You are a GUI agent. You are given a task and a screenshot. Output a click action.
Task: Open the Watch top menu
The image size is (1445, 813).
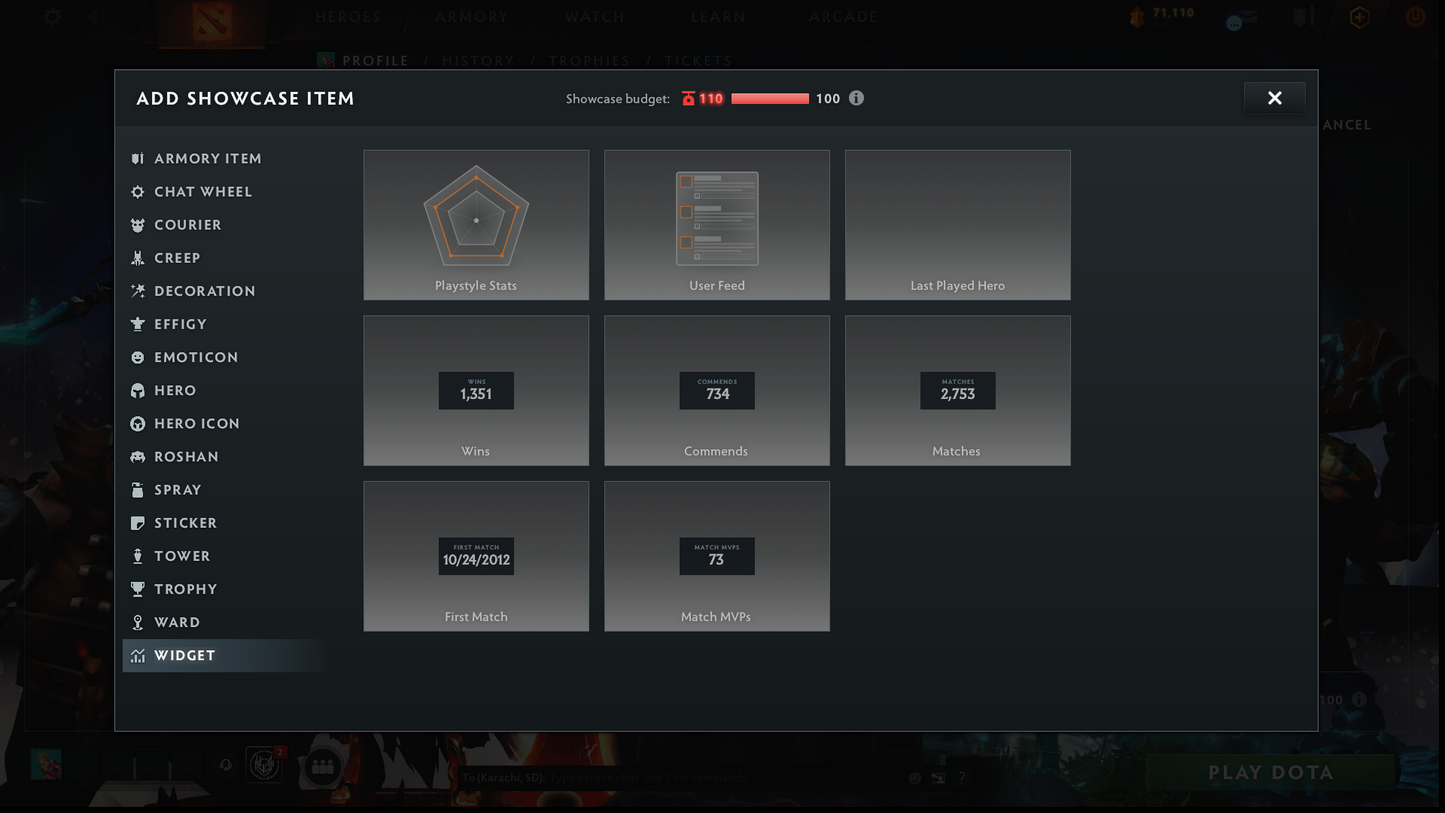pyautogui.click(x=595, y=17)
